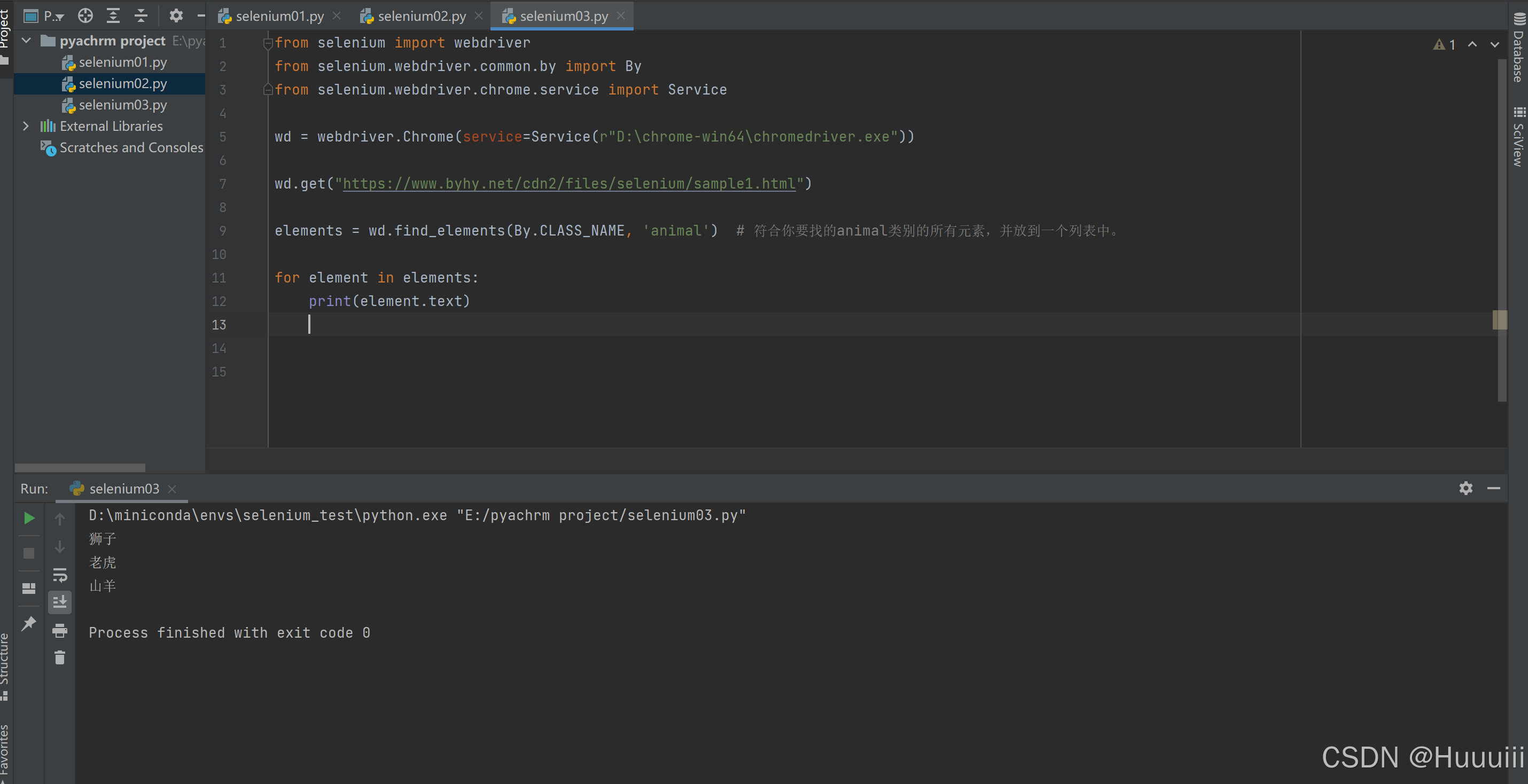Jump to next highlighted error arrow
The height and width of the screenshot is (784, 1528).
tap(1494, 44)
